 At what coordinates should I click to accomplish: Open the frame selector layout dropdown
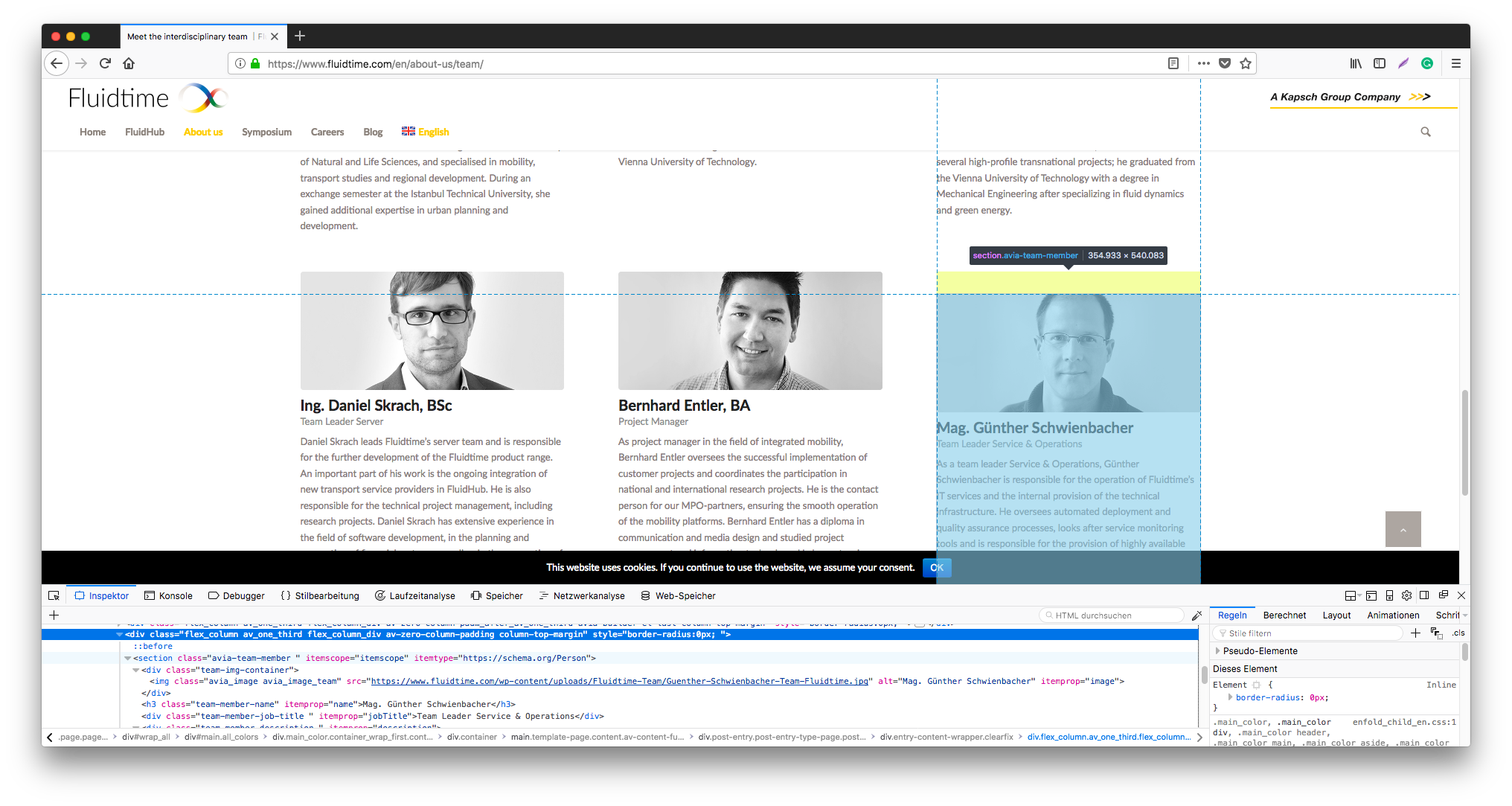coord(1353,595)
